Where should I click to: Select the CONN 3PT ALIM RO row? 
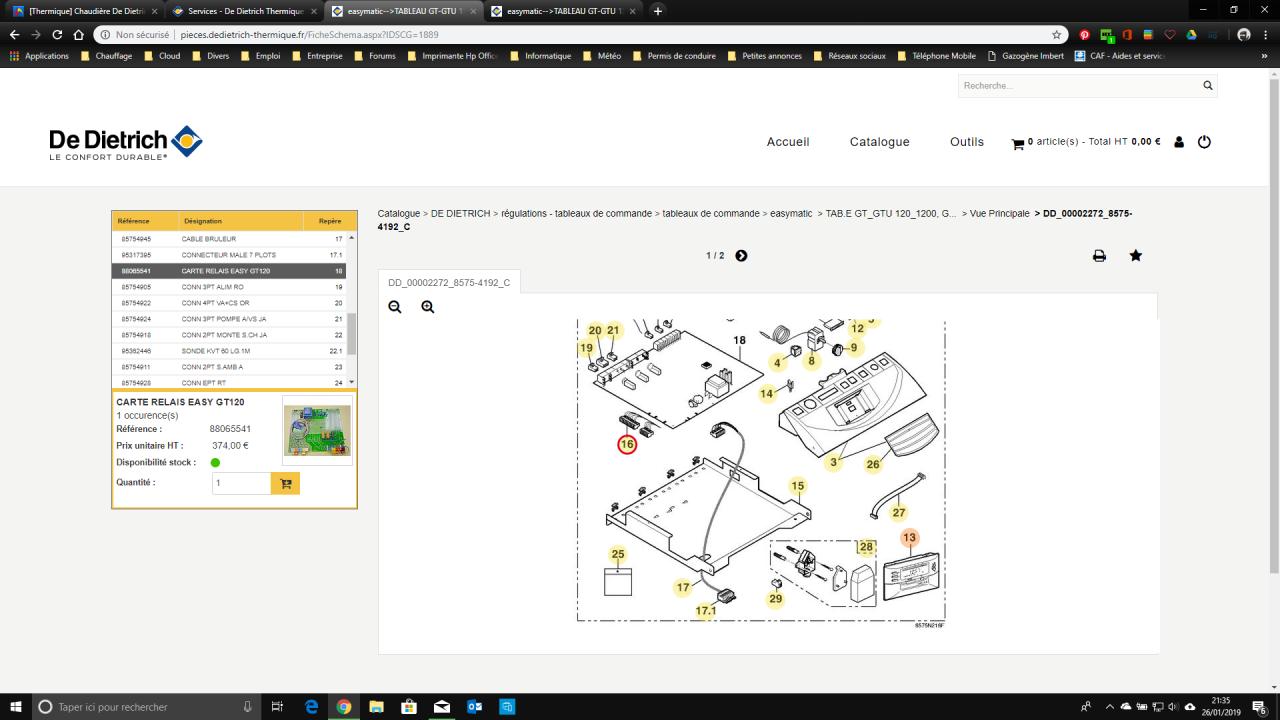point(229,287)
